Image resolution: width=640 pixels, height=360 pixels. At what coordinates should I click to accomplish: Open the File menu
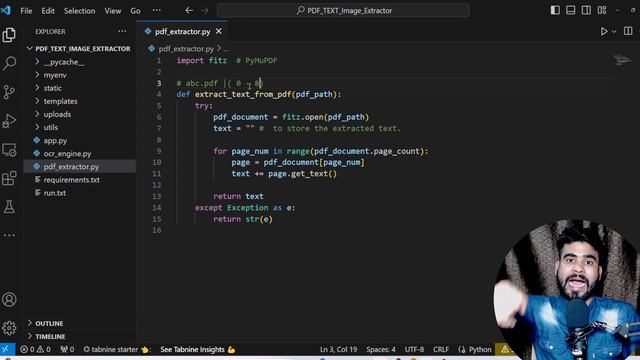pyautogui.click(x=26, y=11)
